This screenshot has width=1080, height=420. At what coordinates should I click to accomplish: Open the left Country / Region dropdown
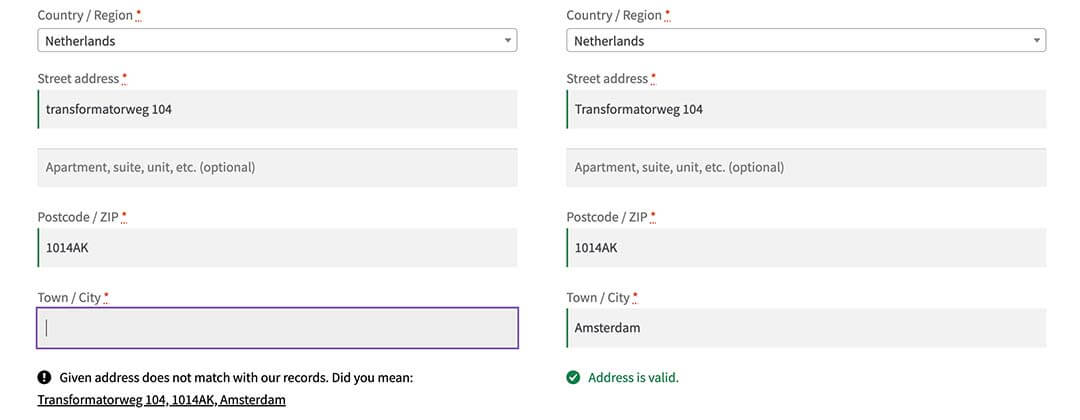277,41
